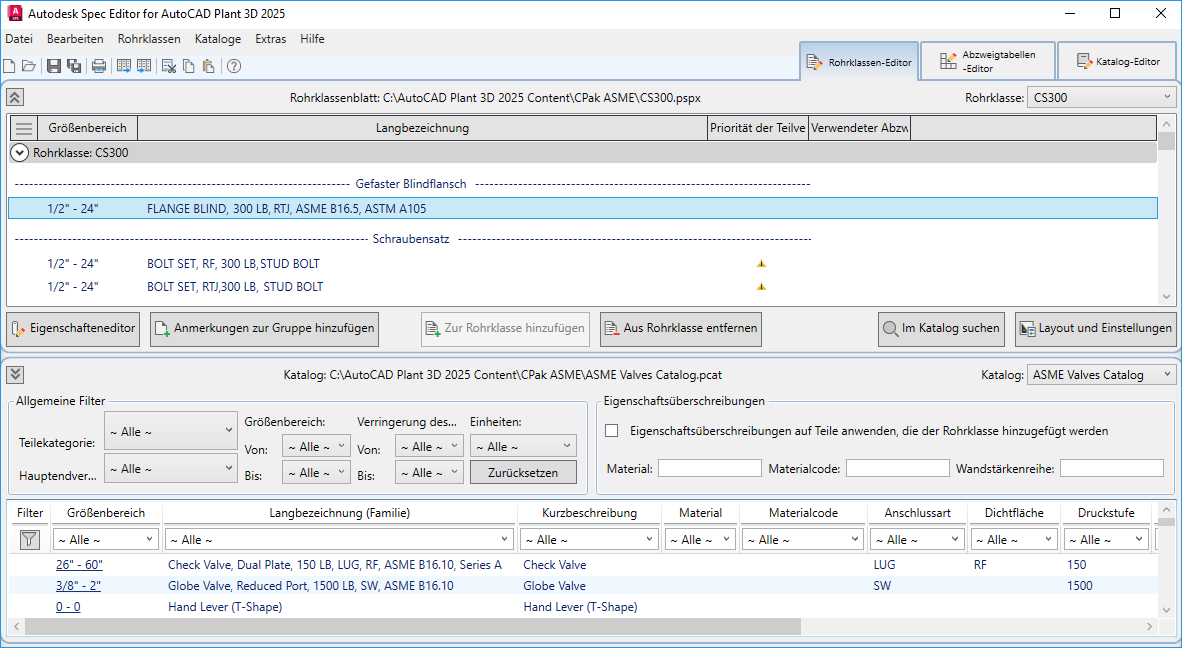
Task: Open the Datei menu
Action: 19,38
